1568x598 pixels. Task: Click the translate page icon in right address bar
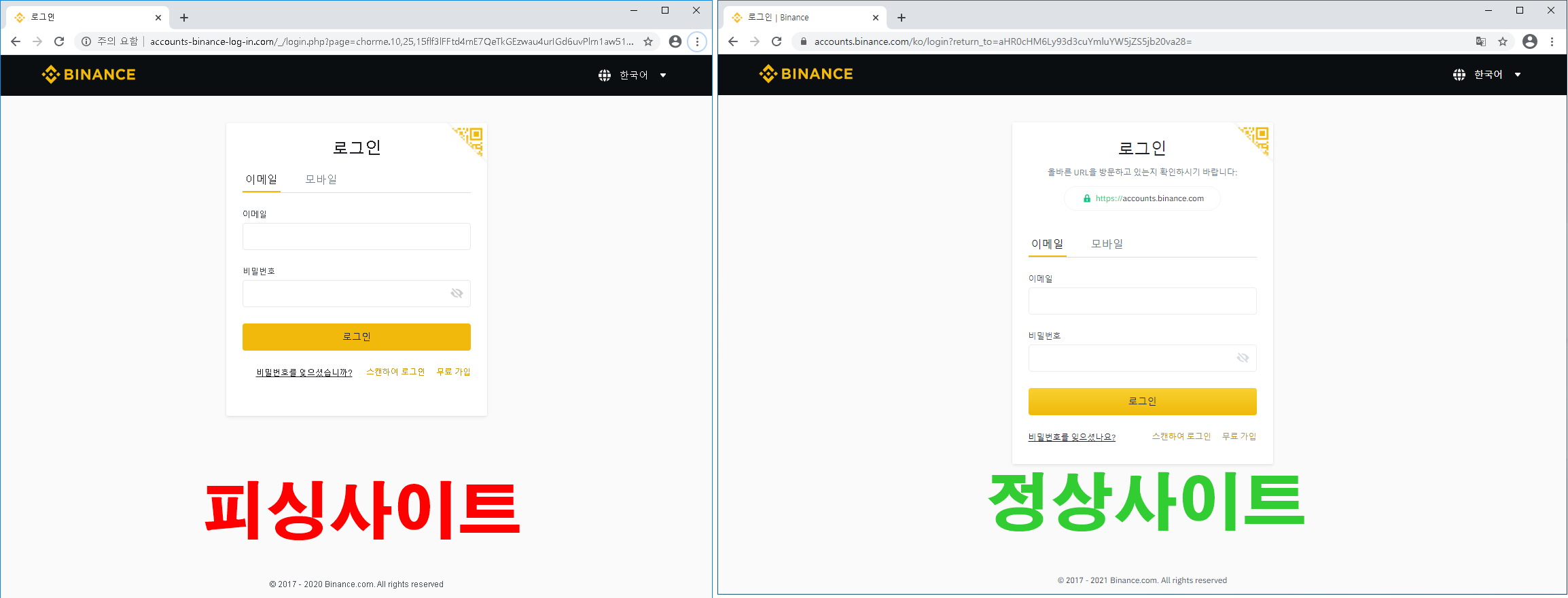(1481, 41)
